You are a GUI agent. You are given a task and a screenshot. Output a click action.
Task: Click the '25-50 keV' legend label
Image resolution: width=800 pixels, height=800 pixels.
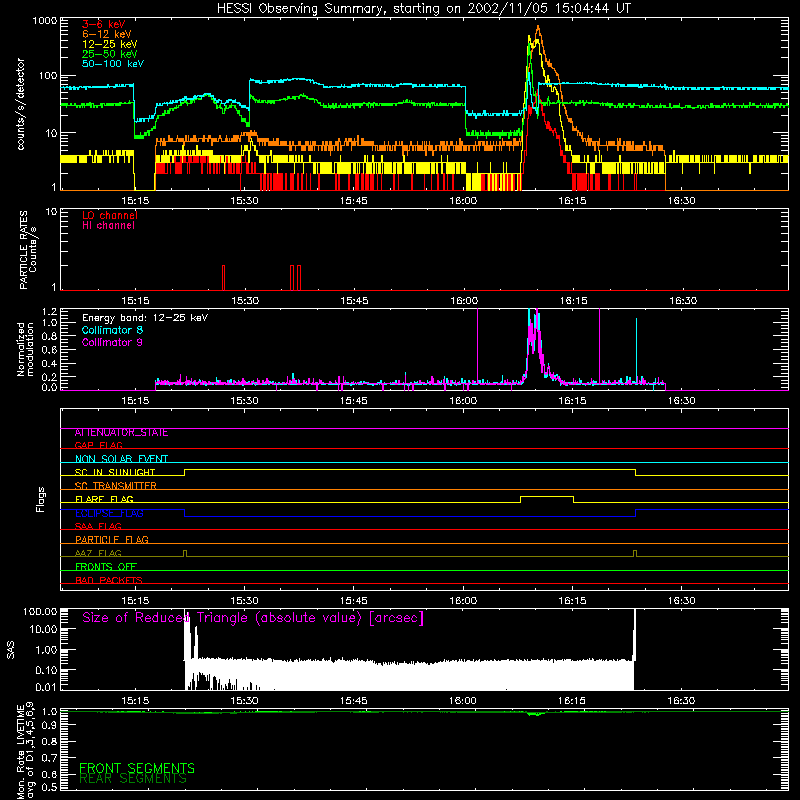coord(110,54)
